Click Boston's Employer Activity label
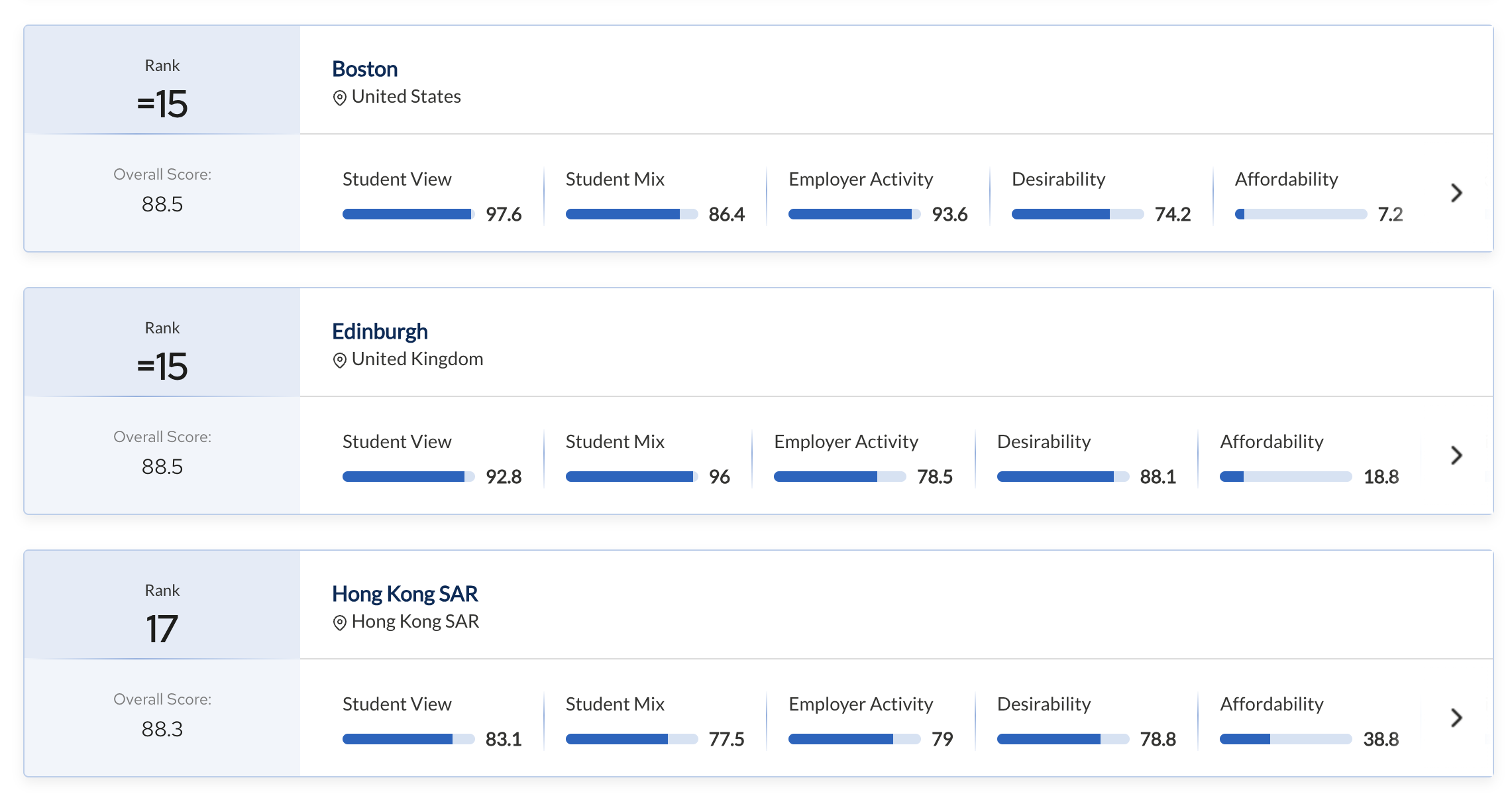The height and width of the screenshot is (798, 1512). coord(860,179)
